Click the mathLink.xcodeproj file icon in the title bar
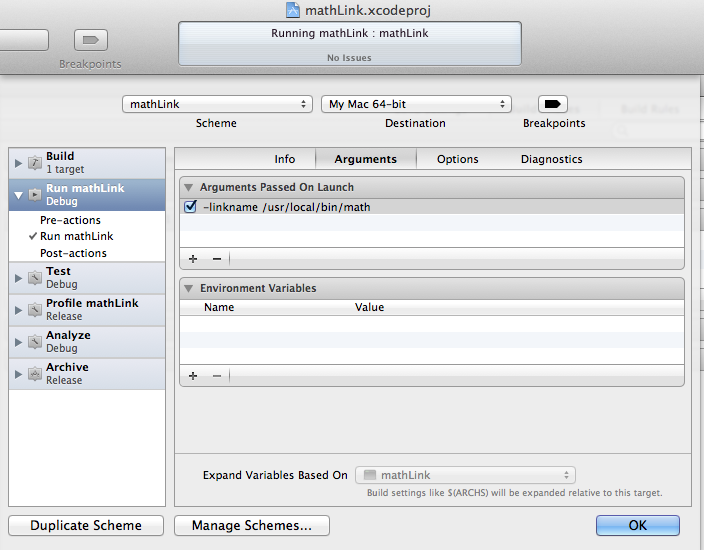The image size is (704, 550). [293, 10]
